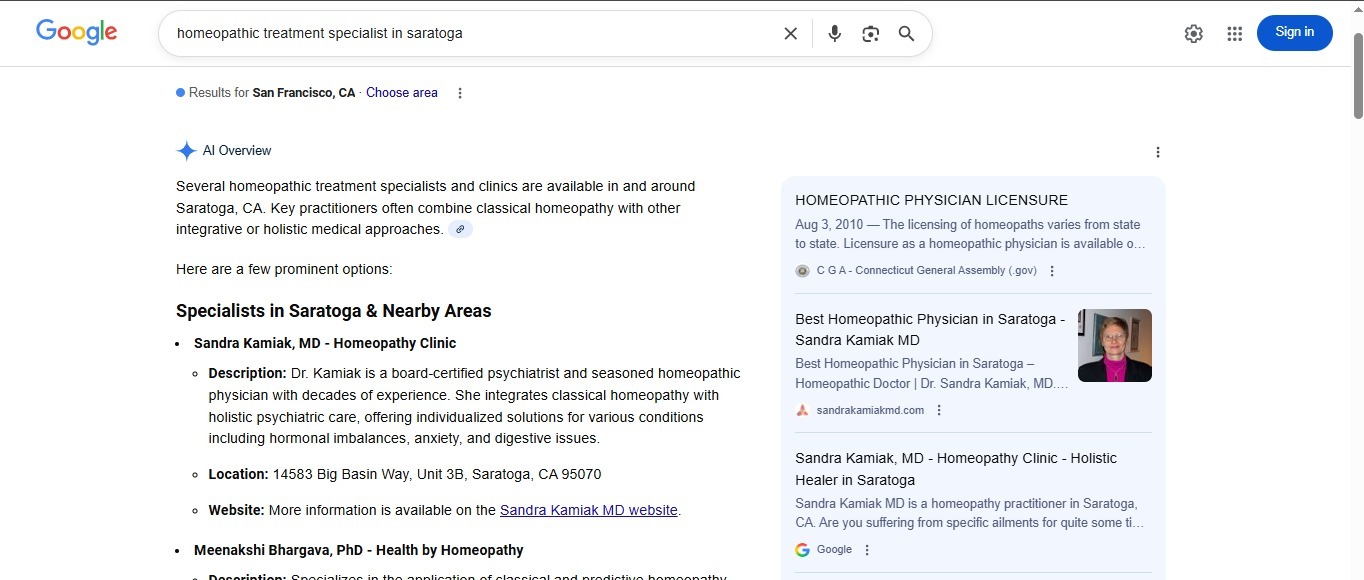1364x580 pixels.
Task: Click the Google logo
Action: click(77, 32)
